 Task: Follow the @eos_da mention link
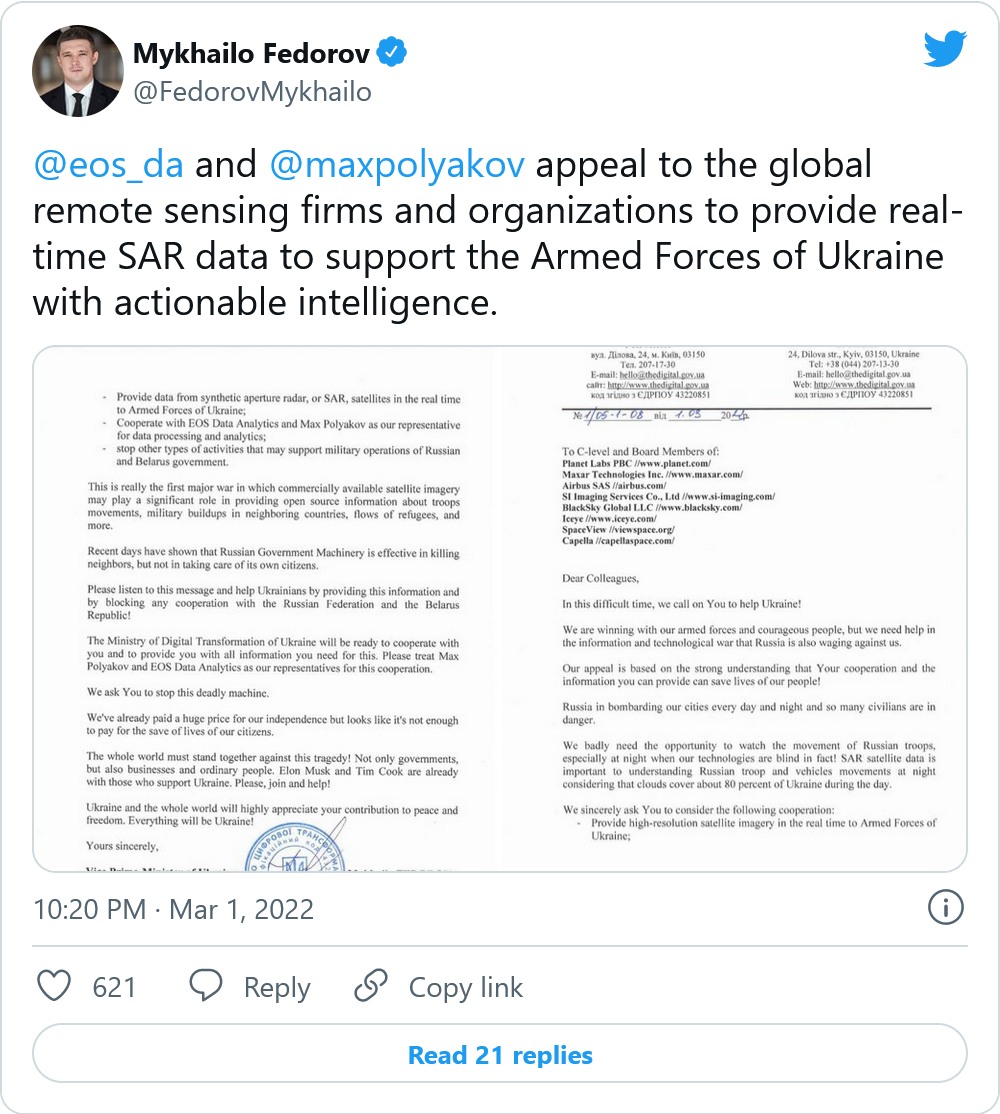108,164
